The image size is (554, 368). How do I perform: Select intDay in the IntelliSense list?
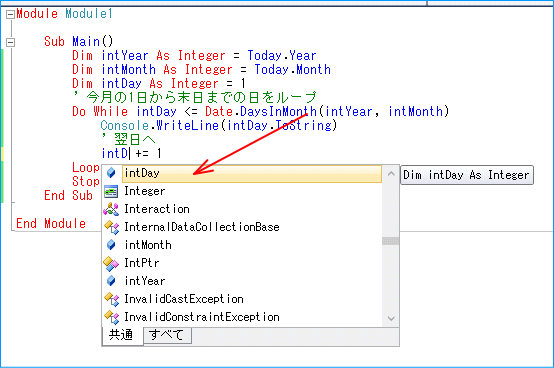pos(252,173)
